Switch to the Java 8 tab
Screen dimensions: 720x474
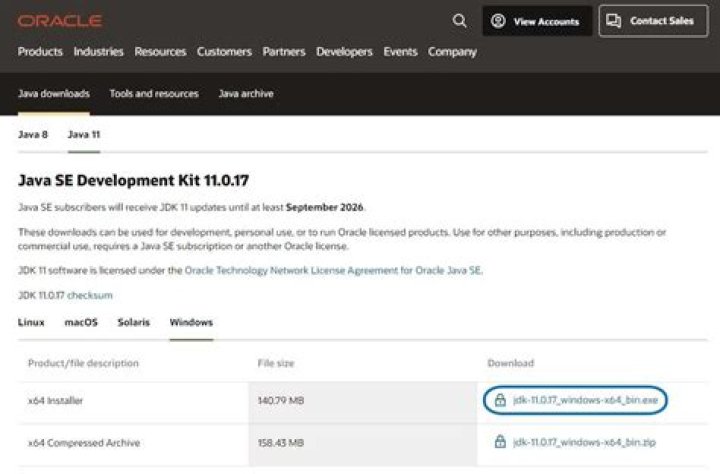33,135
